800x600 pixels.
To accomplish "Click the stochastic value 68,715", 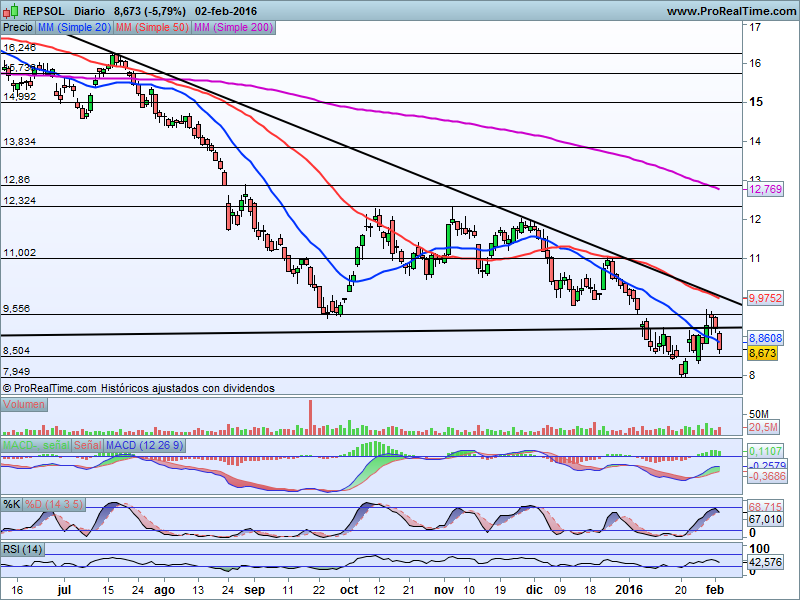I will pyautogui.click(x=765, y=507).
